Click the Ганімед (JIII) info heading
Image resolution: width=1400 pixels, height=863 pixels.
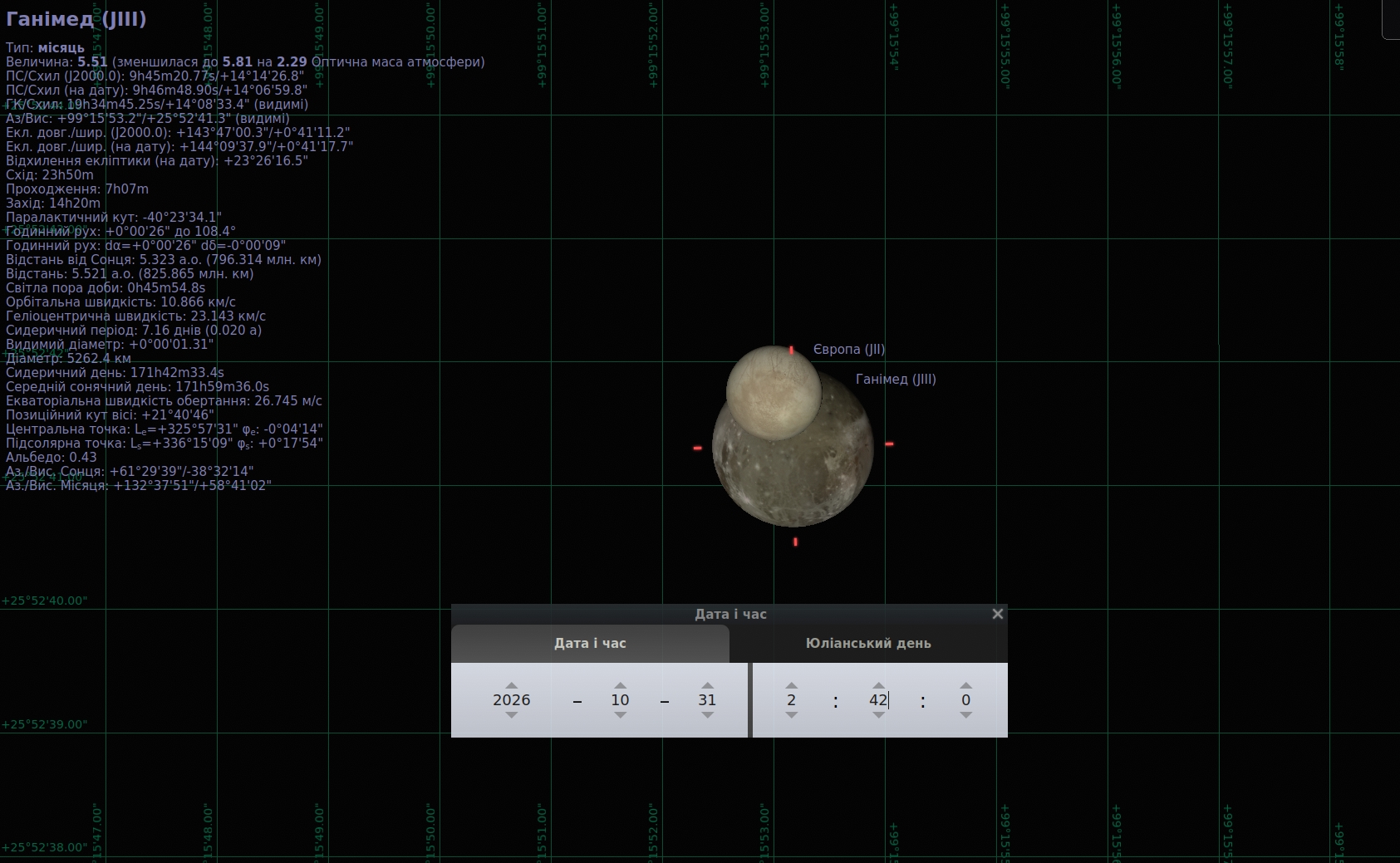point(76,19)
